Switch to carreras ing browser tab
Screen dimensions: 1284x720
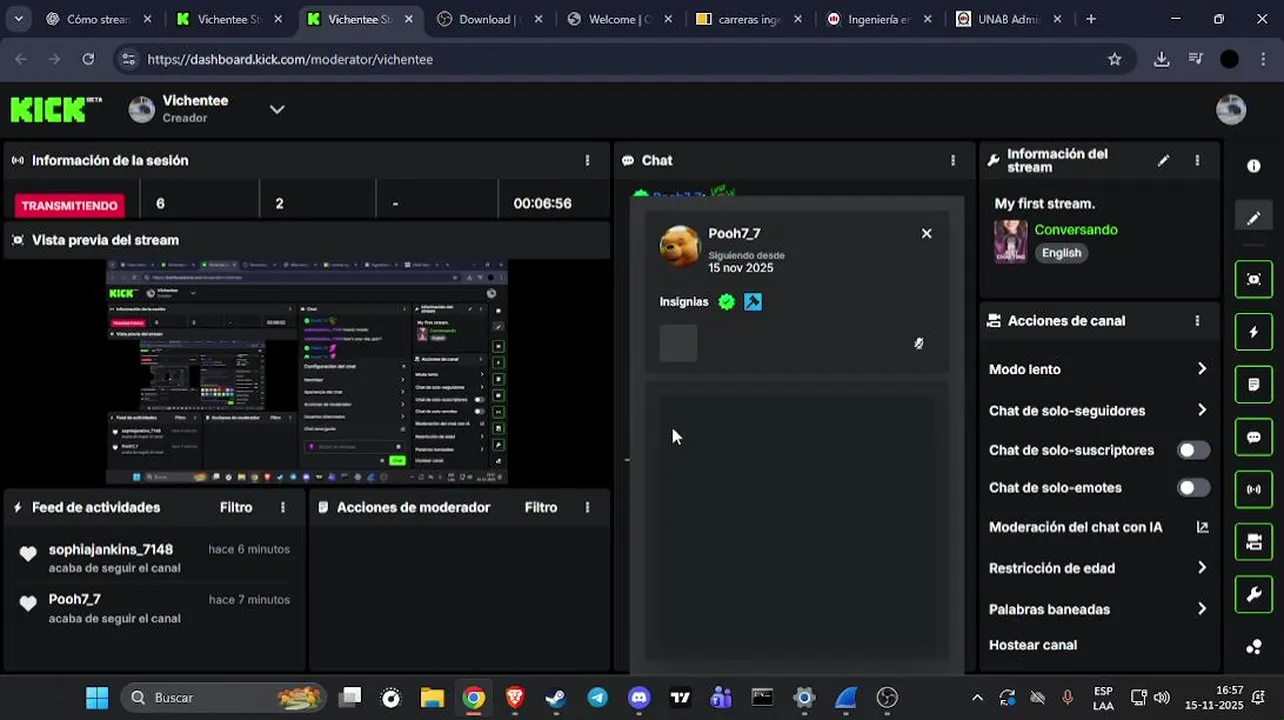[x=750, y=19]
